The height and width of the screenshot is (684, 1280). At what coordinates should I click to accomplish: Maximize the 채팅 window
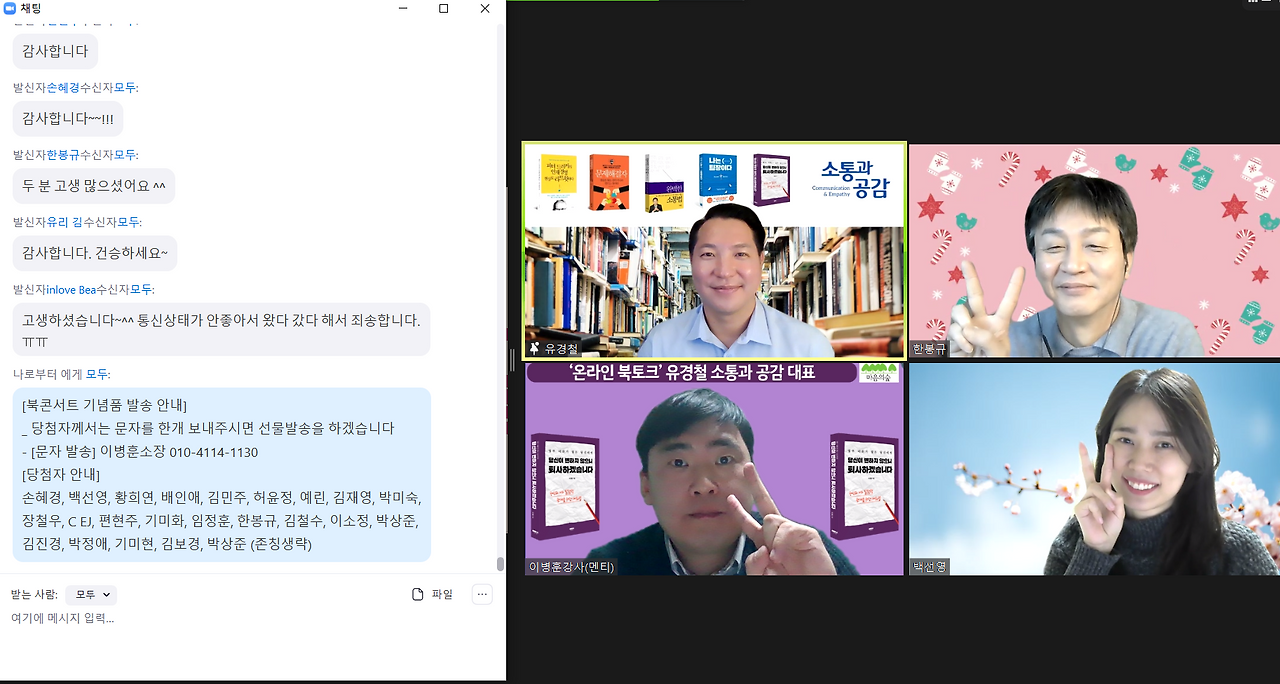point(444,8)
